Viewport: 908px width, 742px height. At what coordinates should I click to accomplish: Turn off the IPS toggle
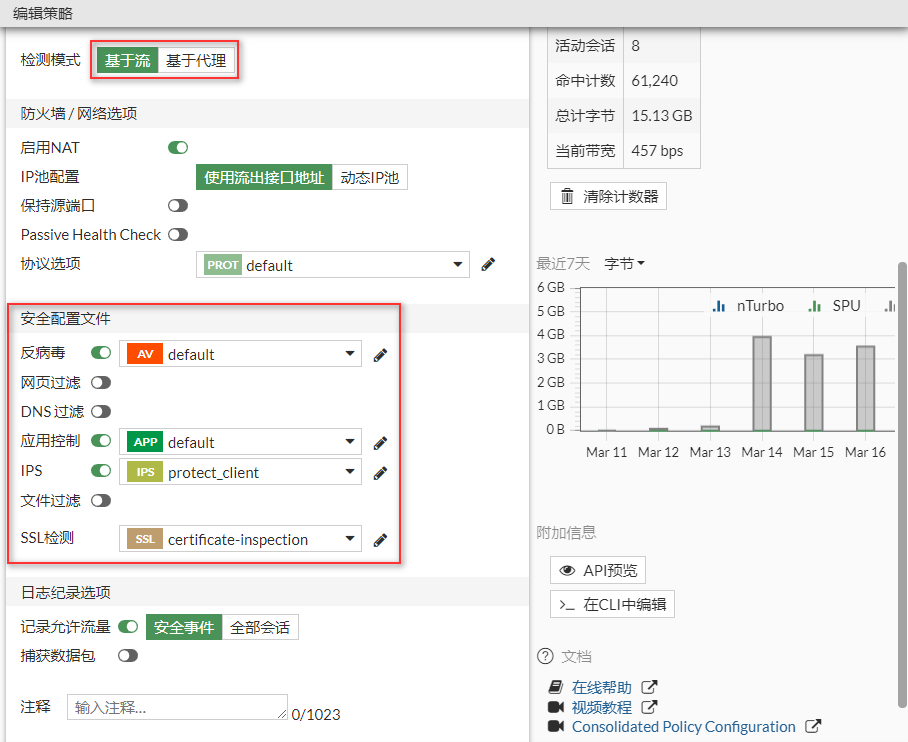coord(101,470)
